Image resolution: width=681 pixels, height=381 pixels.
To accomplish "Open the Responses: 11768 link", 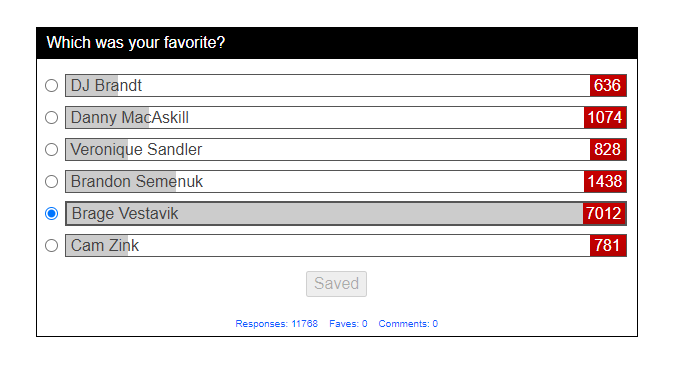I will point(276,324).
